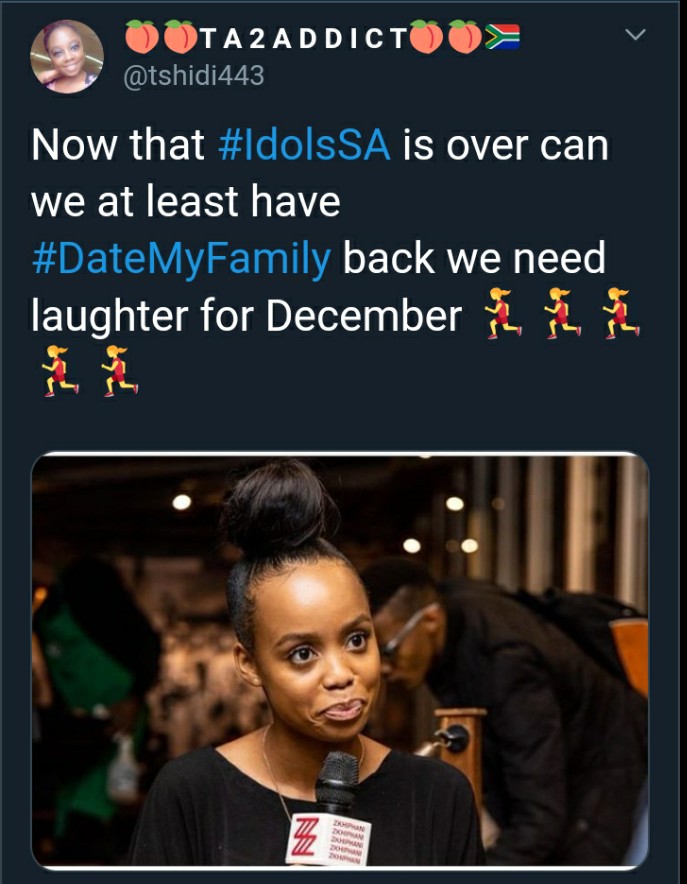The height and width of the screenshot is (884, 687).
Task: Click the peach emoji right after TA2ADDICT
Action: [426, 37]
